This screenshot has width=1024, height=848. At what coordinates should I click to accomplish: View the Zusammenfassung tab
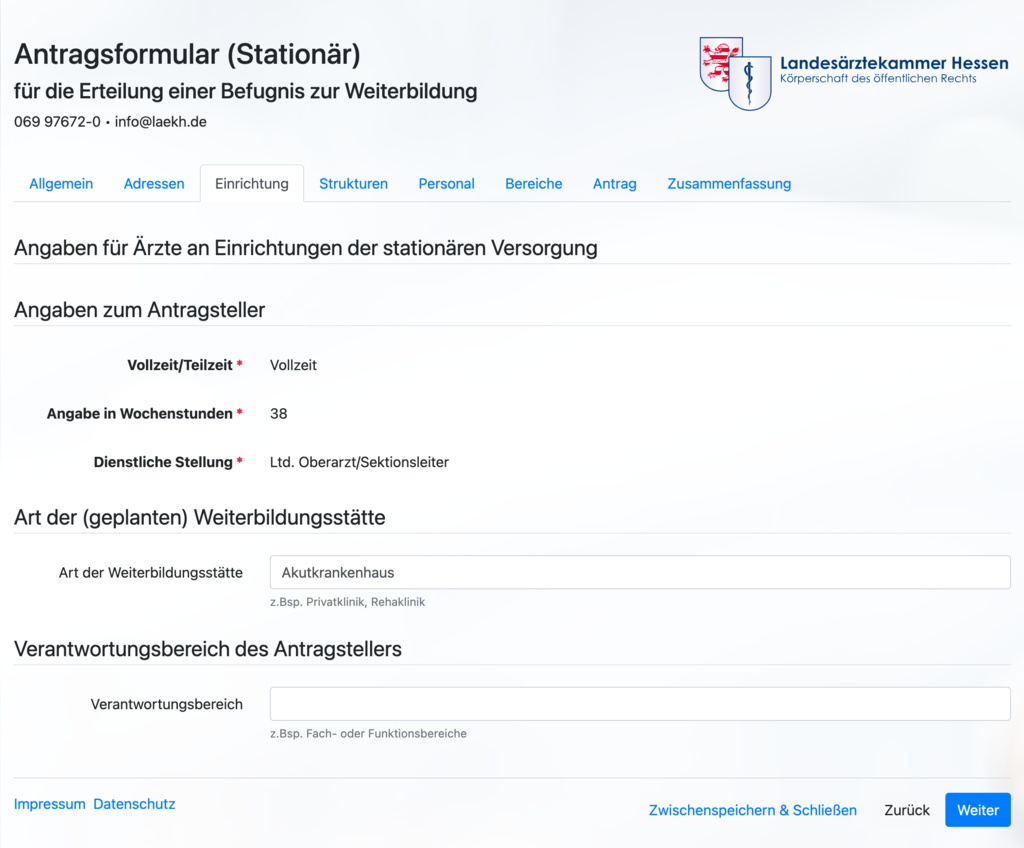pos(729,184)
